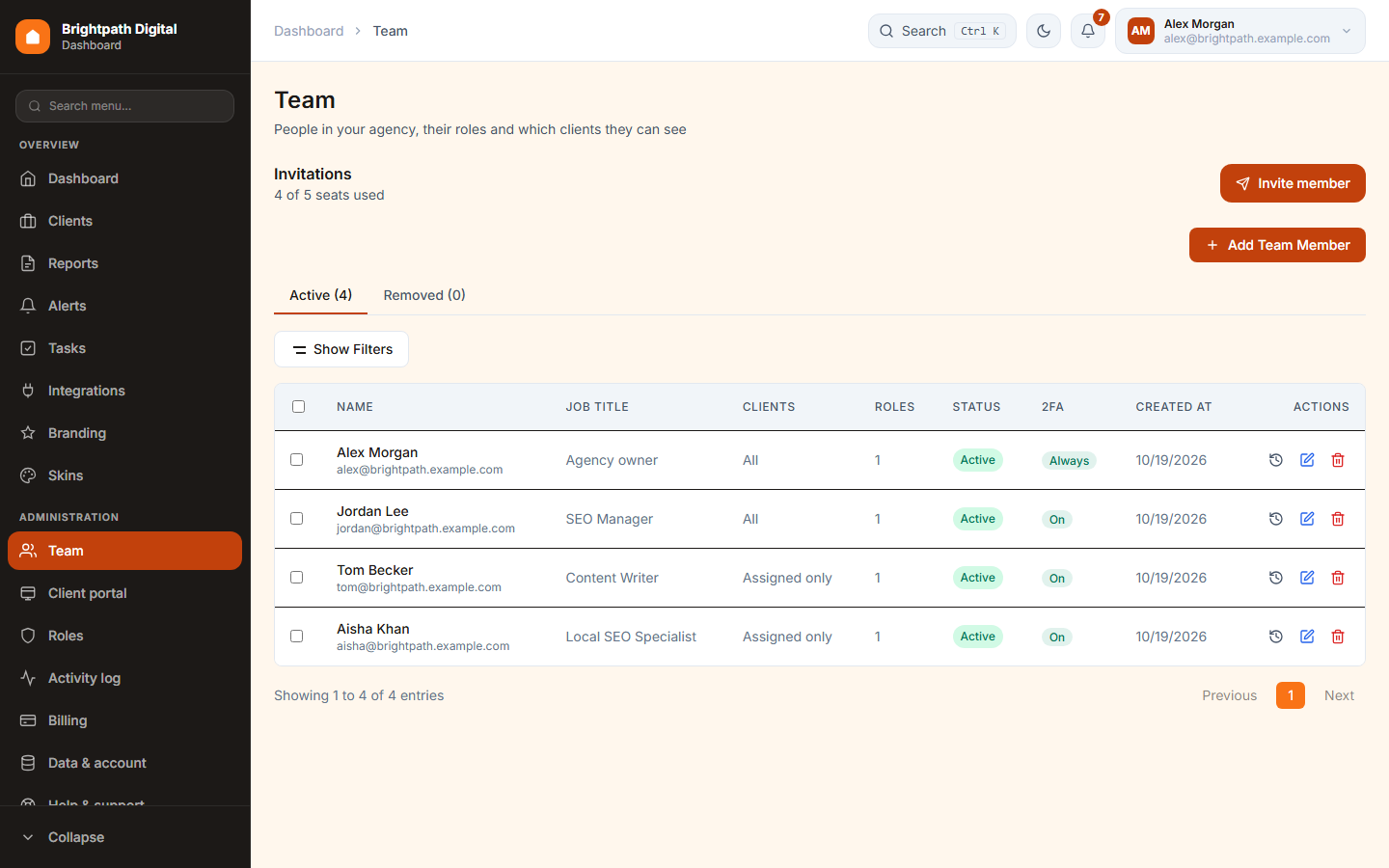Click the Active status badge for Tom Becker
1389x868 pixels.
(x=977, y=578)
